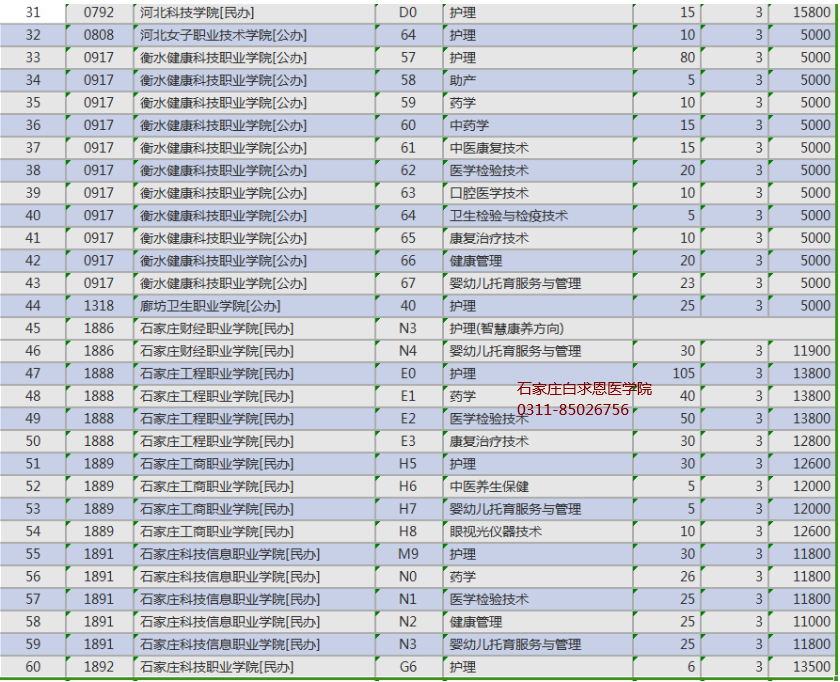Click the major code cell 67
Screen dimensions: 840x682
[409, 283]
